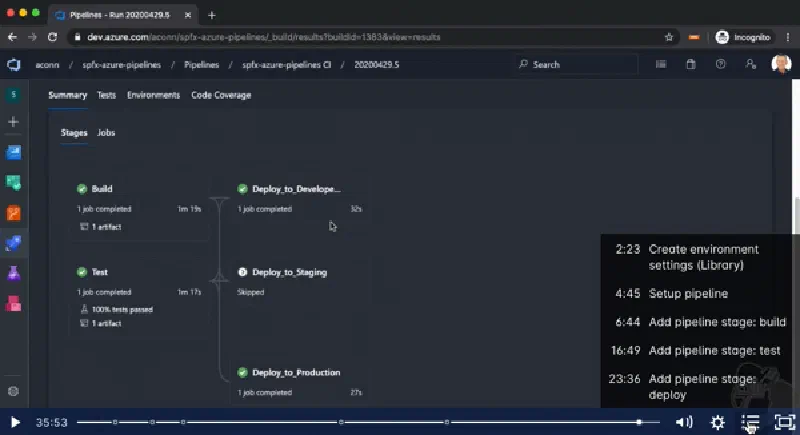Image resolution: width=800 pixels, height=435 pixels.
Task: Select the 'Pipelines - Run 20200429.5' browser tab
Action: click(120, 15)
